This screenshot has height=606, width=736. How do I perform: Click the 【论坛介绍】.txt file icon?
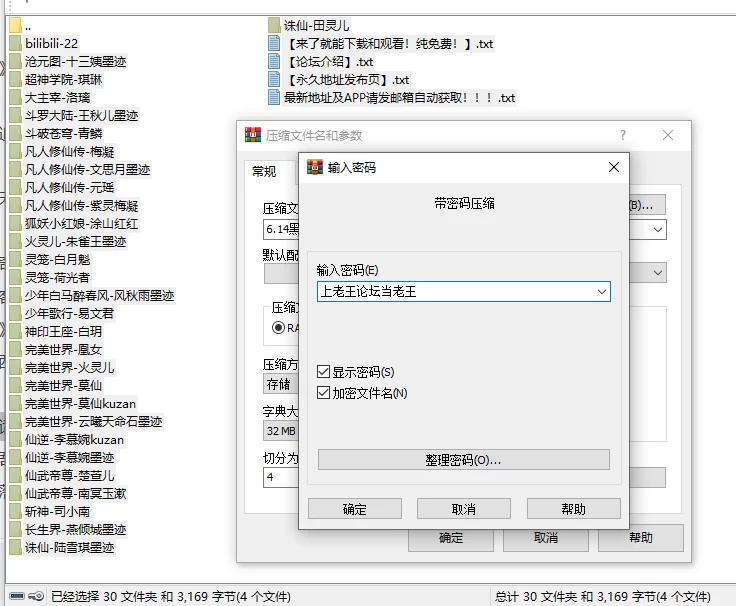pos(275,61)
